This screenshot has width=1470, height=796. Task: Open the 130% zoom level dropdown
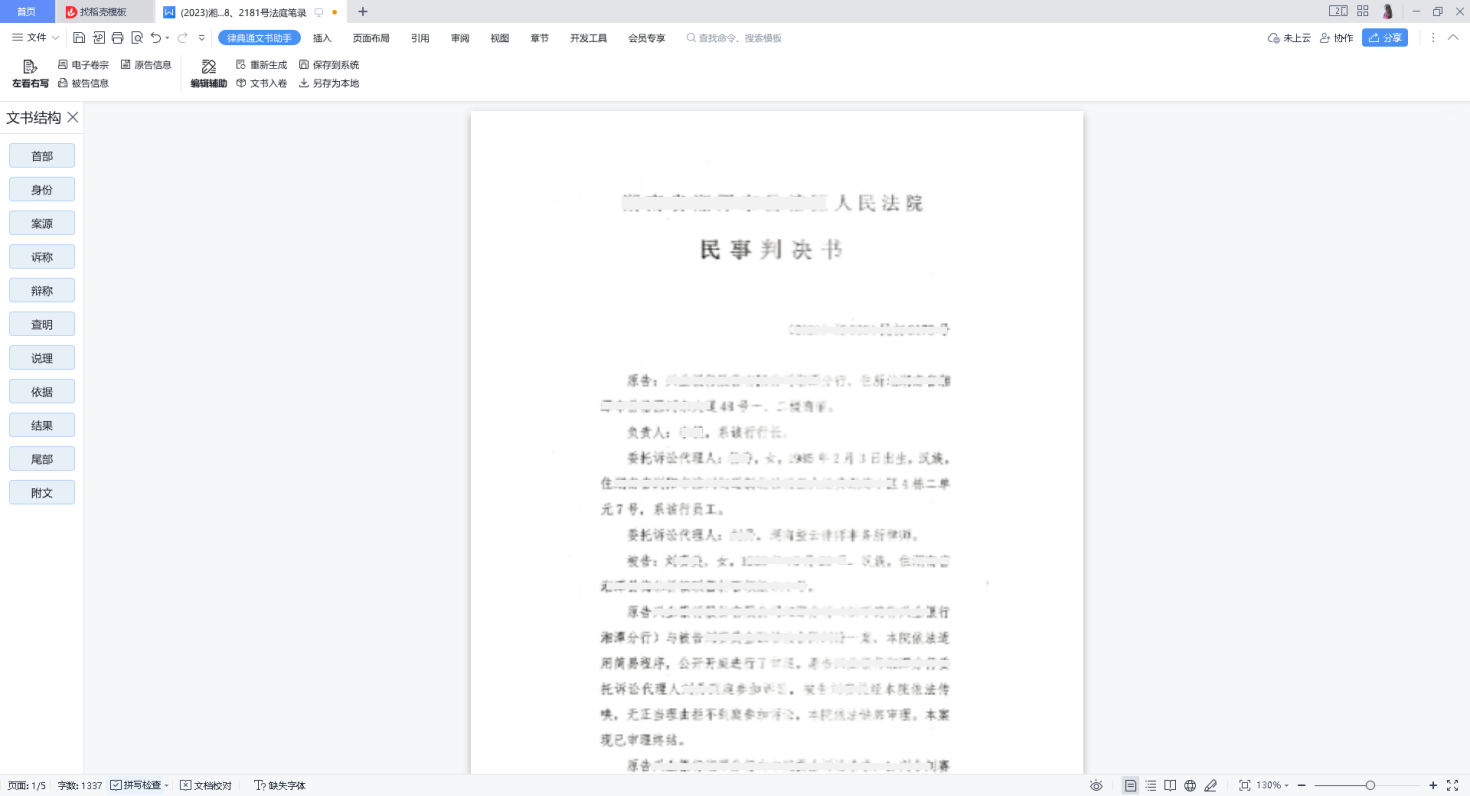point(1272,786)
